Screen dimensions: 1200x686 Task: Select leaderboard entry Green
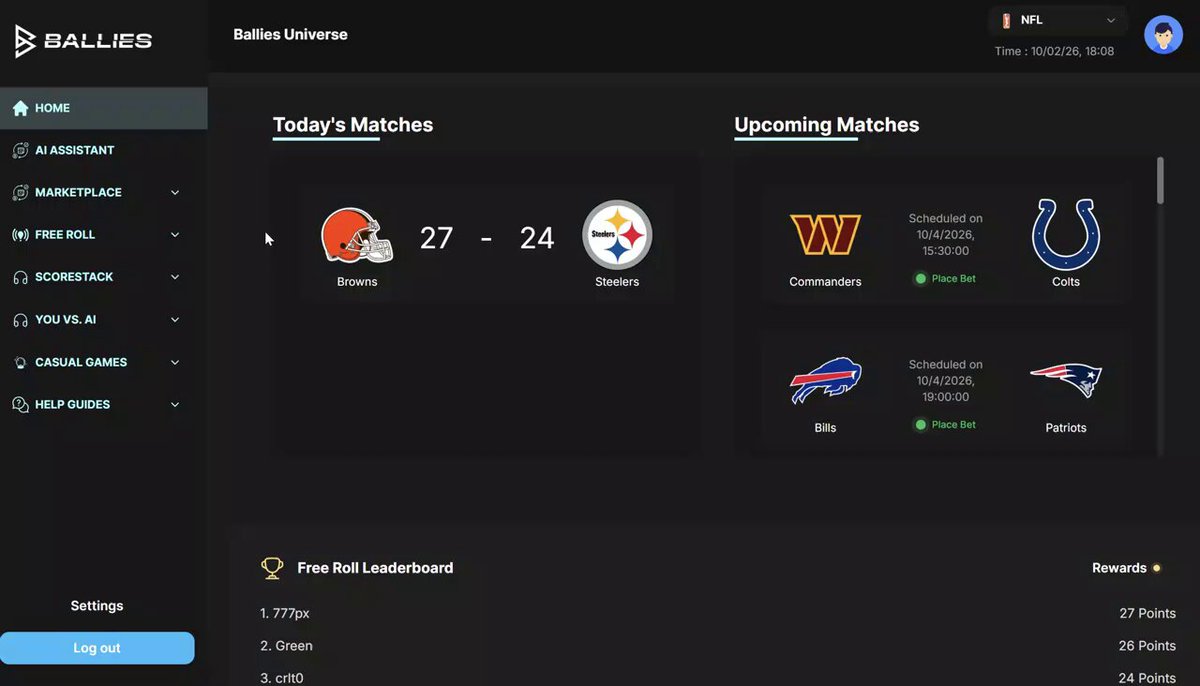click(x=286, y=646)
